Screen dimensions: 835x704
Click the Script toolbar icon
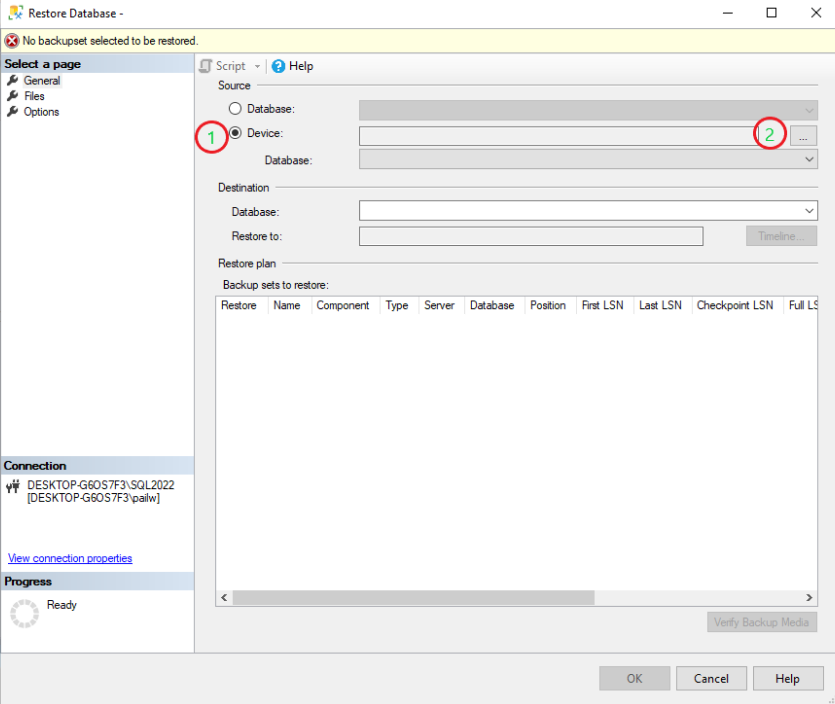point(206,66)
